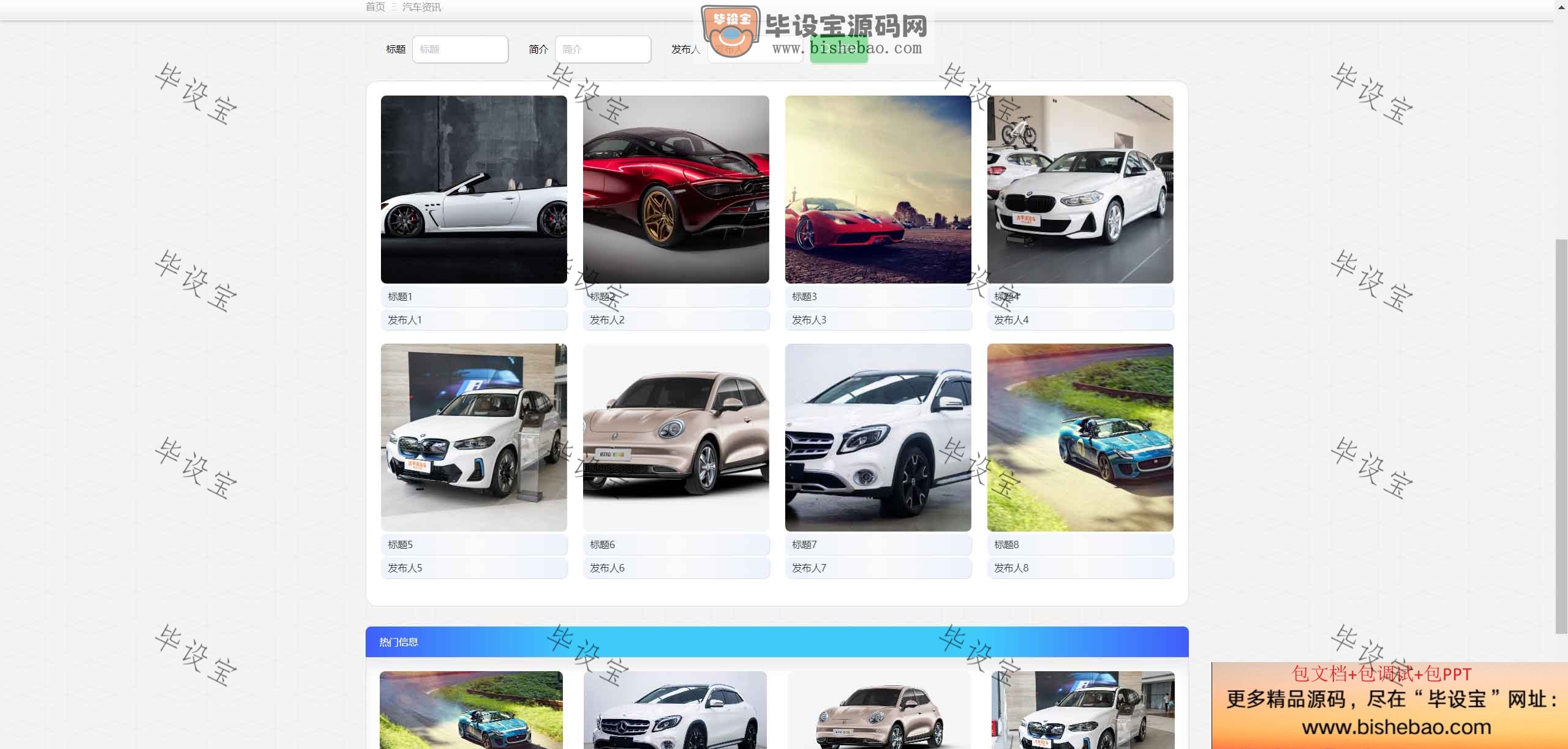Viewport: 1568px width, 749px height.
Task: Click the 发布人2 publisher text
Action: click(x=607, y=320)
